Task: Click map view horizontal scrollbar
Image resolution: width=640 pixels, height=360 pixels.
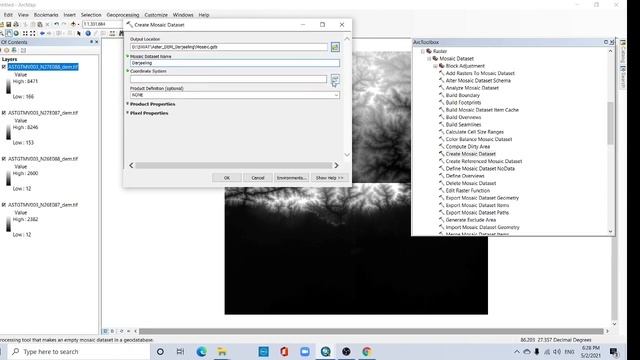Action: pos(371,331)
